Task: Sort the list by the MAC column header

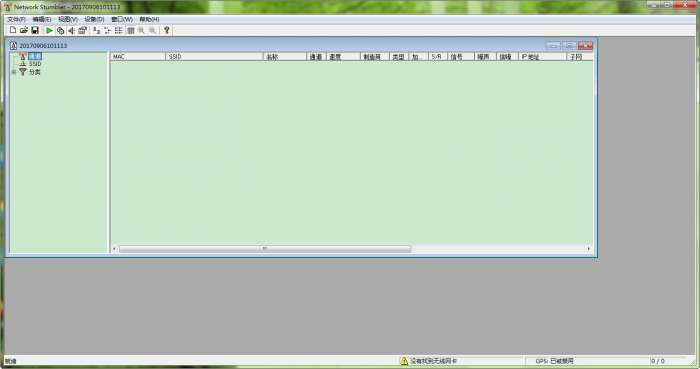Action: tap(138, 57)
